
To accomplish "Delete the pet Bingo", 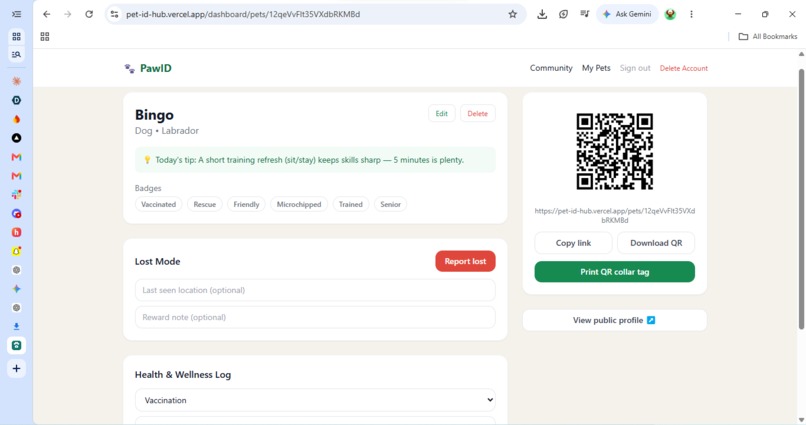I will coord(478,114).
